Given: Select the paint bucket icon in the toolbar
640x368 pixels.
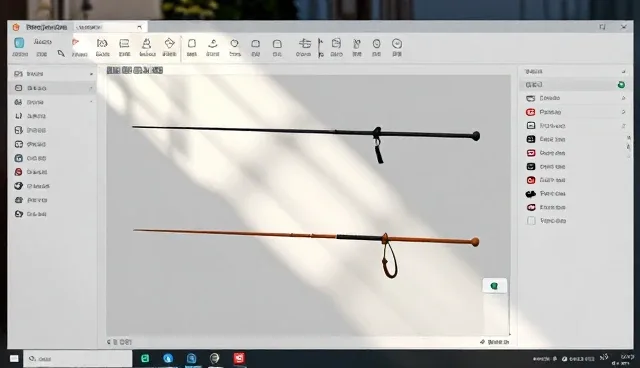Looking at the screenshot, I should [169, 43].
